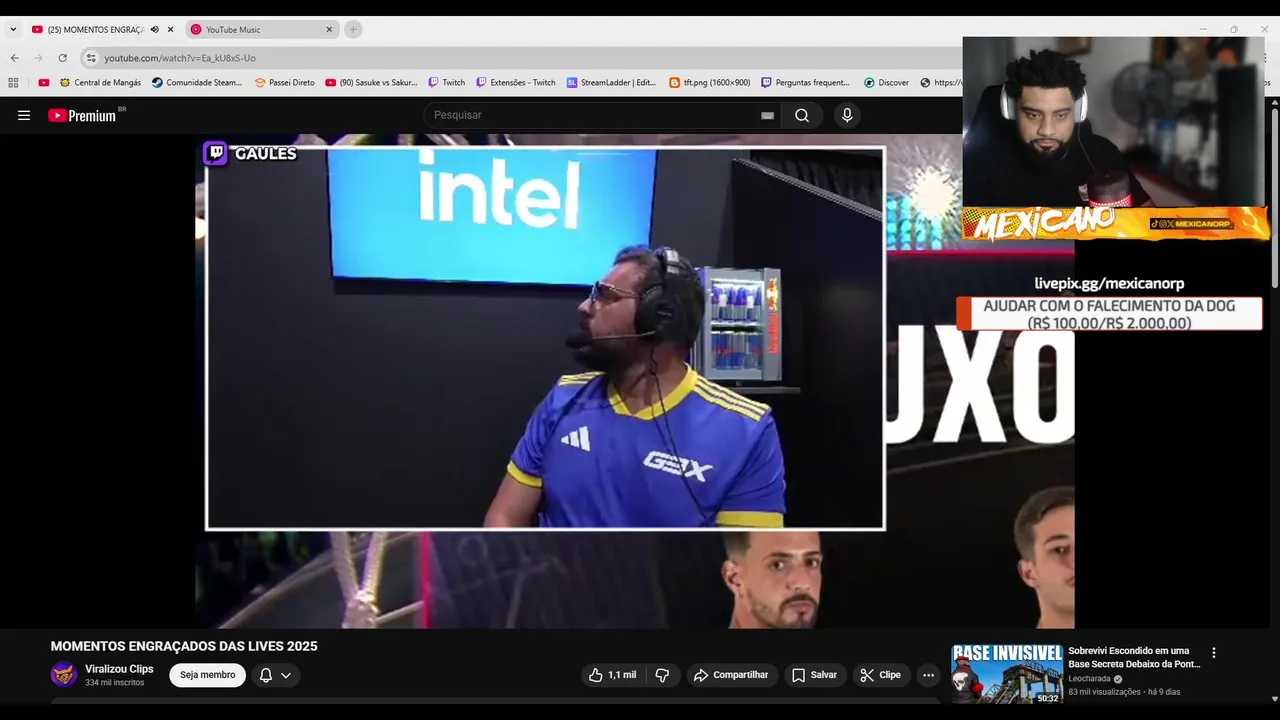Open the YouTube hamburger guide menu

24,115
